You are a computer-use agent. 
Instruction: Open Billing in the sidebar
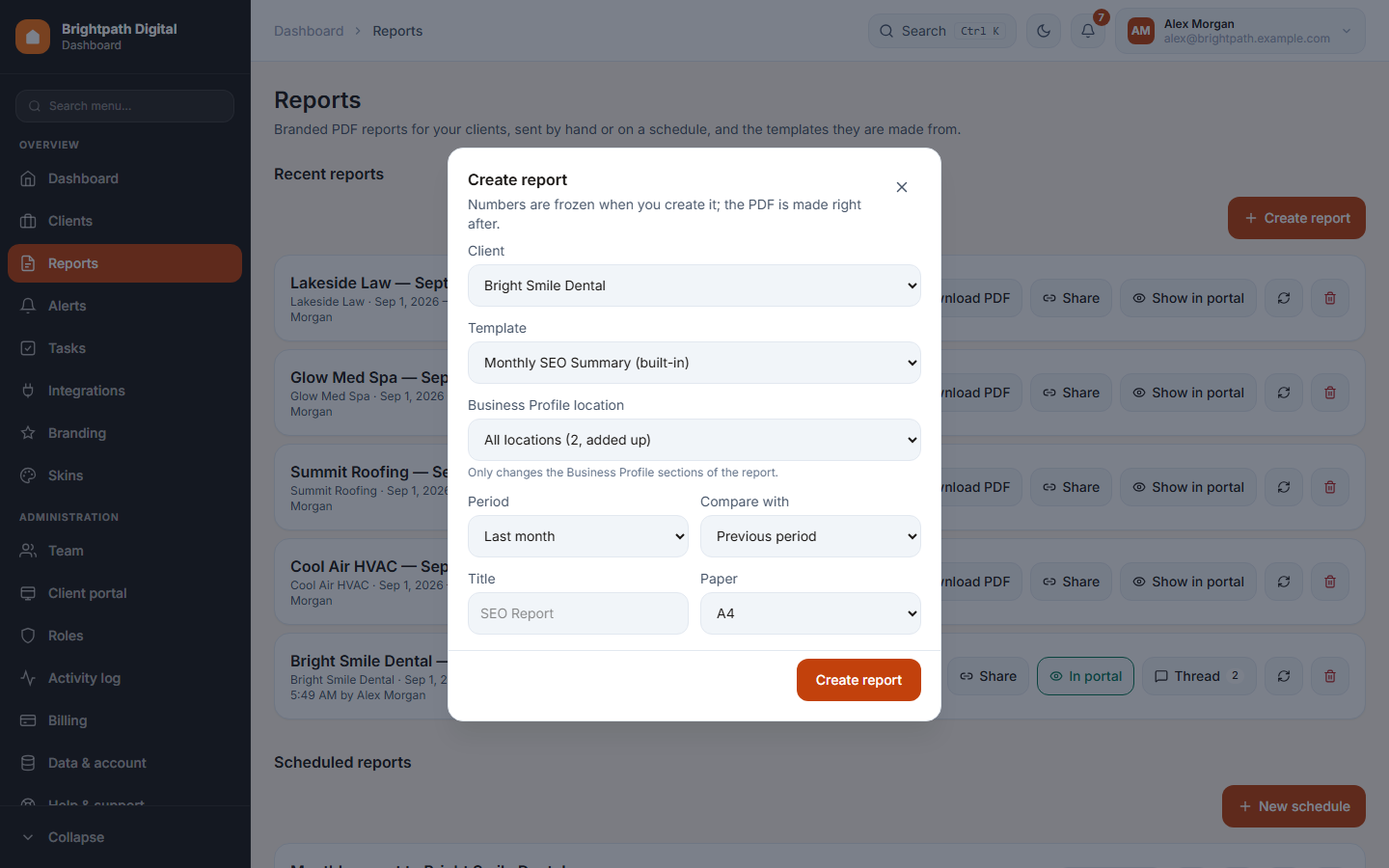coord(125,720)
